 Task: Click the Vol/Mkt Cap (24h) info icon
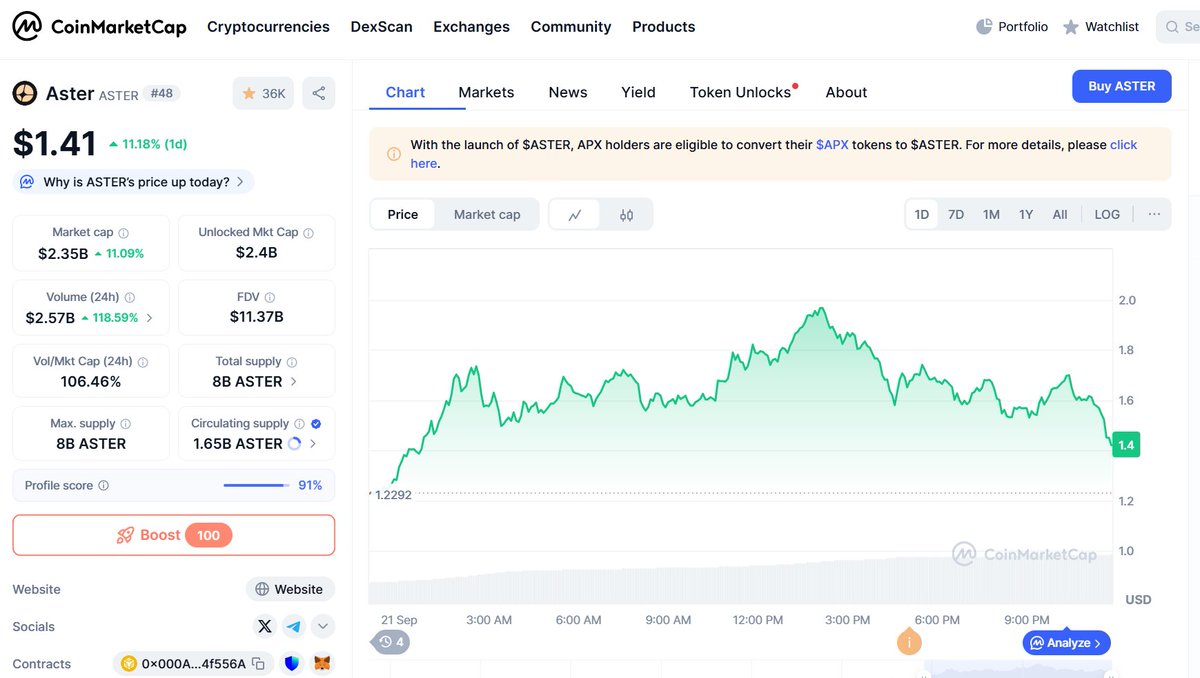click(x=143, y=362)
